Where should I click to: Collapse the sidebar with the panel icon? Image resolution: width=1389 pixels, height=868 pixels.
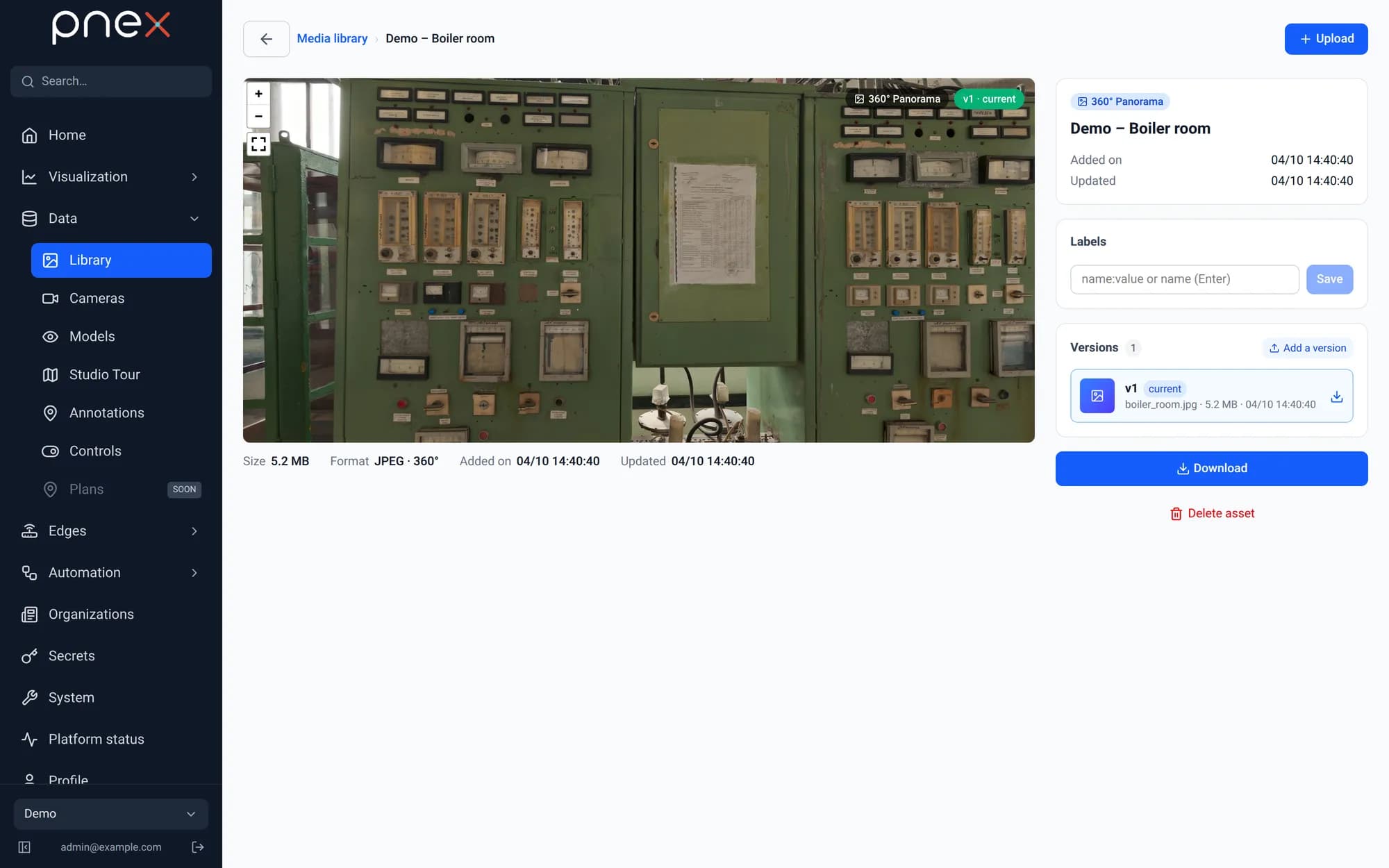click(x=24, y=847)
